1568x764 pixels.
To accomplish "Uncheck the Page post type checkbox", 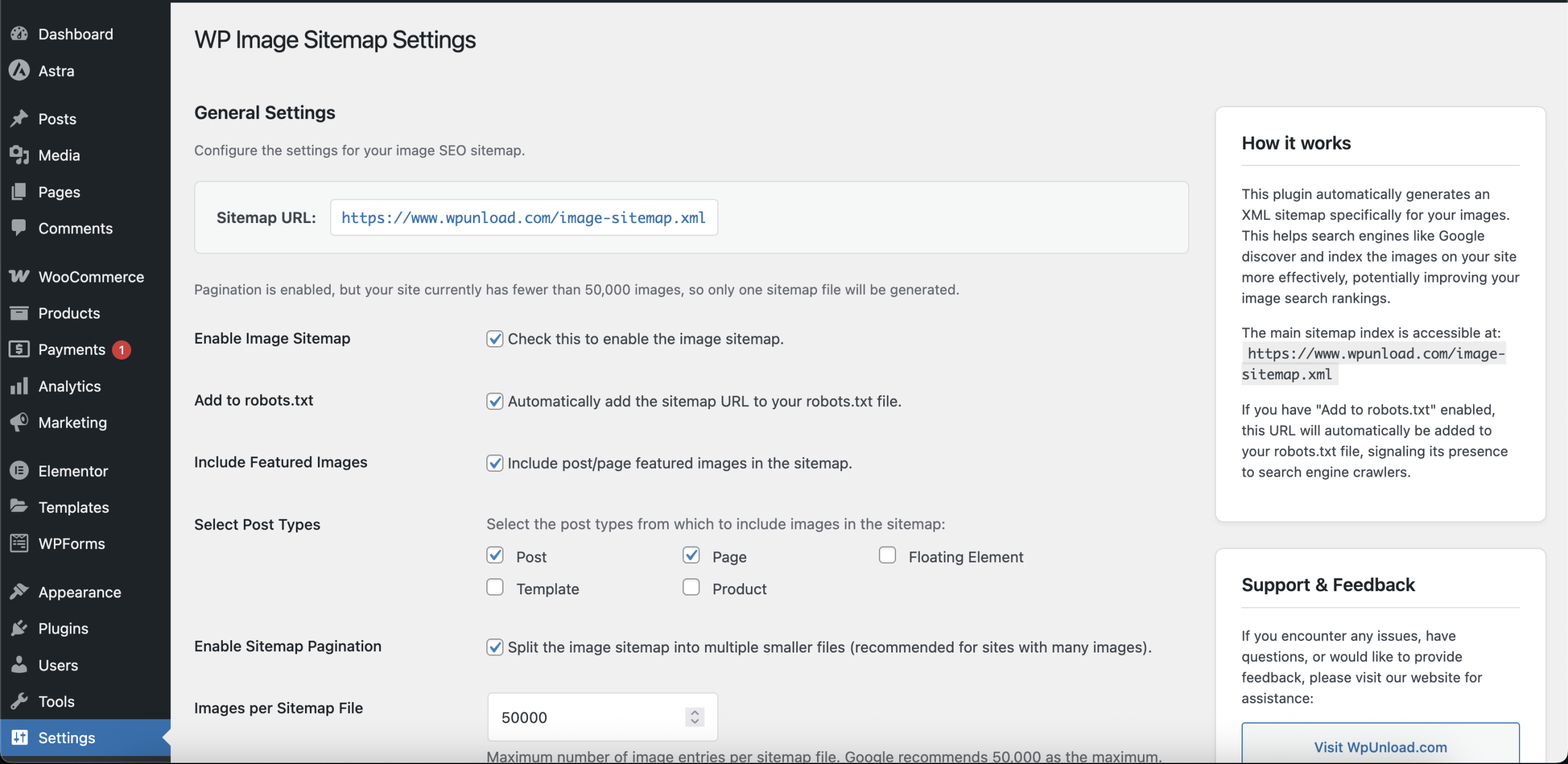I will click(x=691, y=555).
